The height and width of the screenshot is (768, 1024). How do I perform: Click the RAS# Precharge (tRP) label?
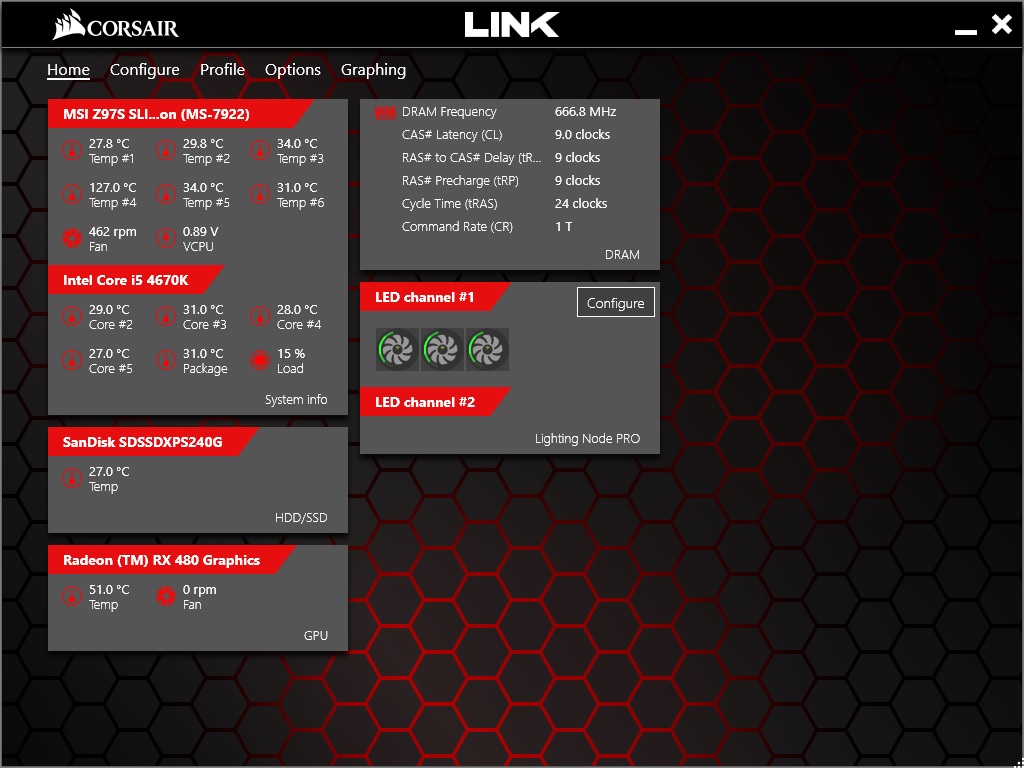(460, 180)
